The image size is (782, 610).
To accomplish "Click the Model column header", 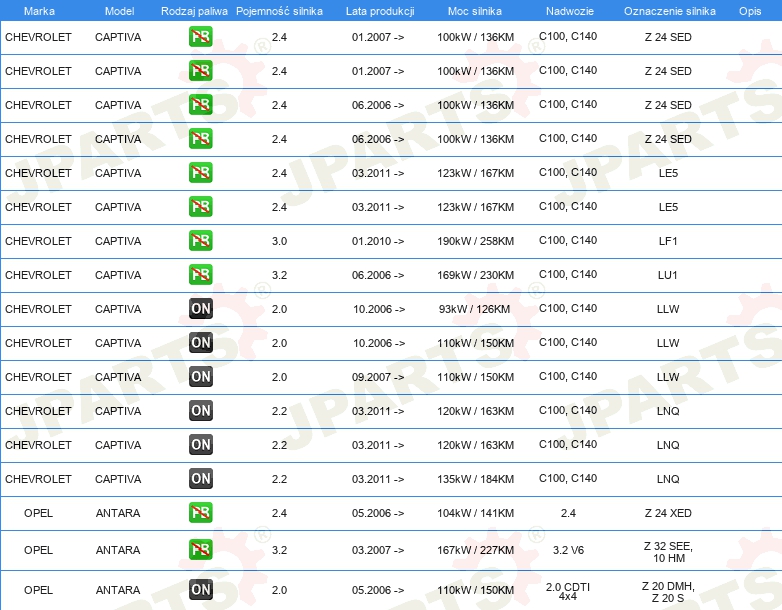I will (119, 11).
